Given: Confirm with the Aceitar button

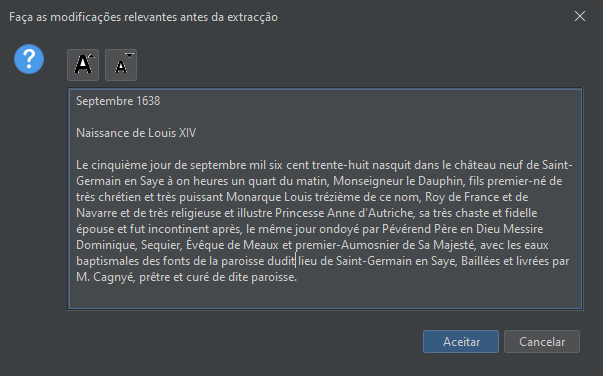Looking at the screenshot, I should (x=461, y=341).
